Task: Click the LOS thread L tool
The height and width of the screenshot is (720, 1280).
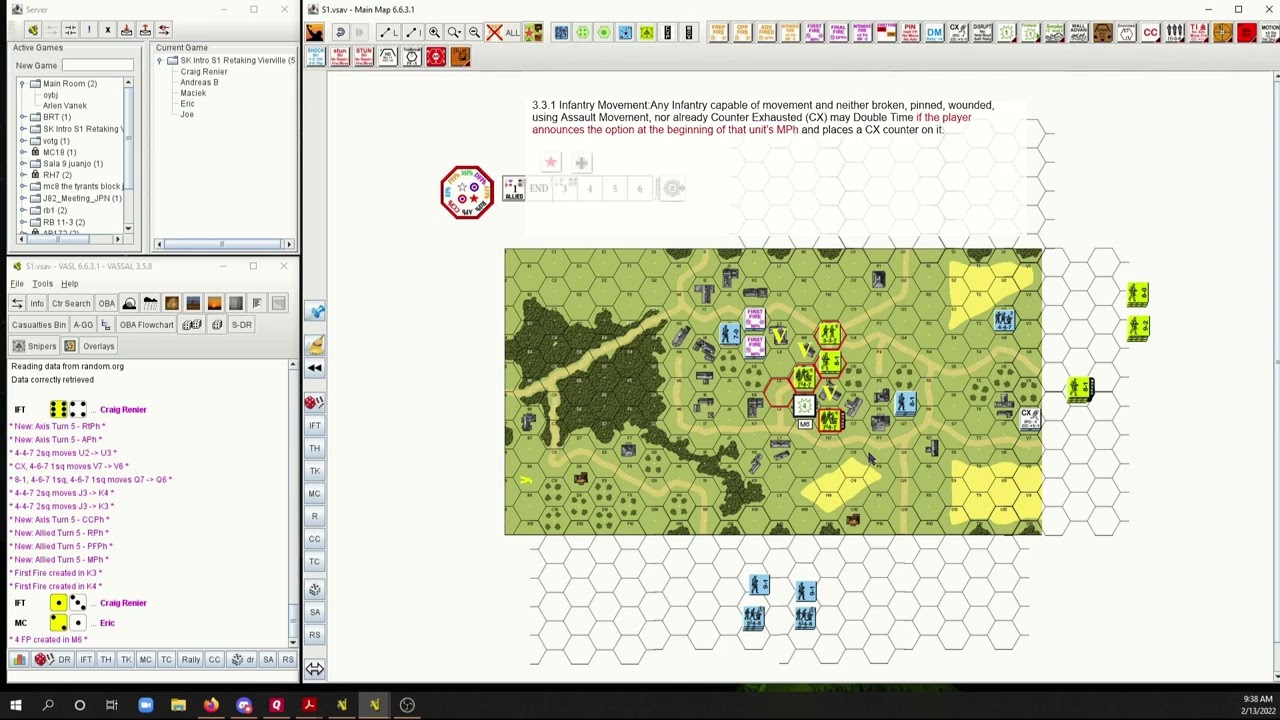Action: tap(389, 33)
